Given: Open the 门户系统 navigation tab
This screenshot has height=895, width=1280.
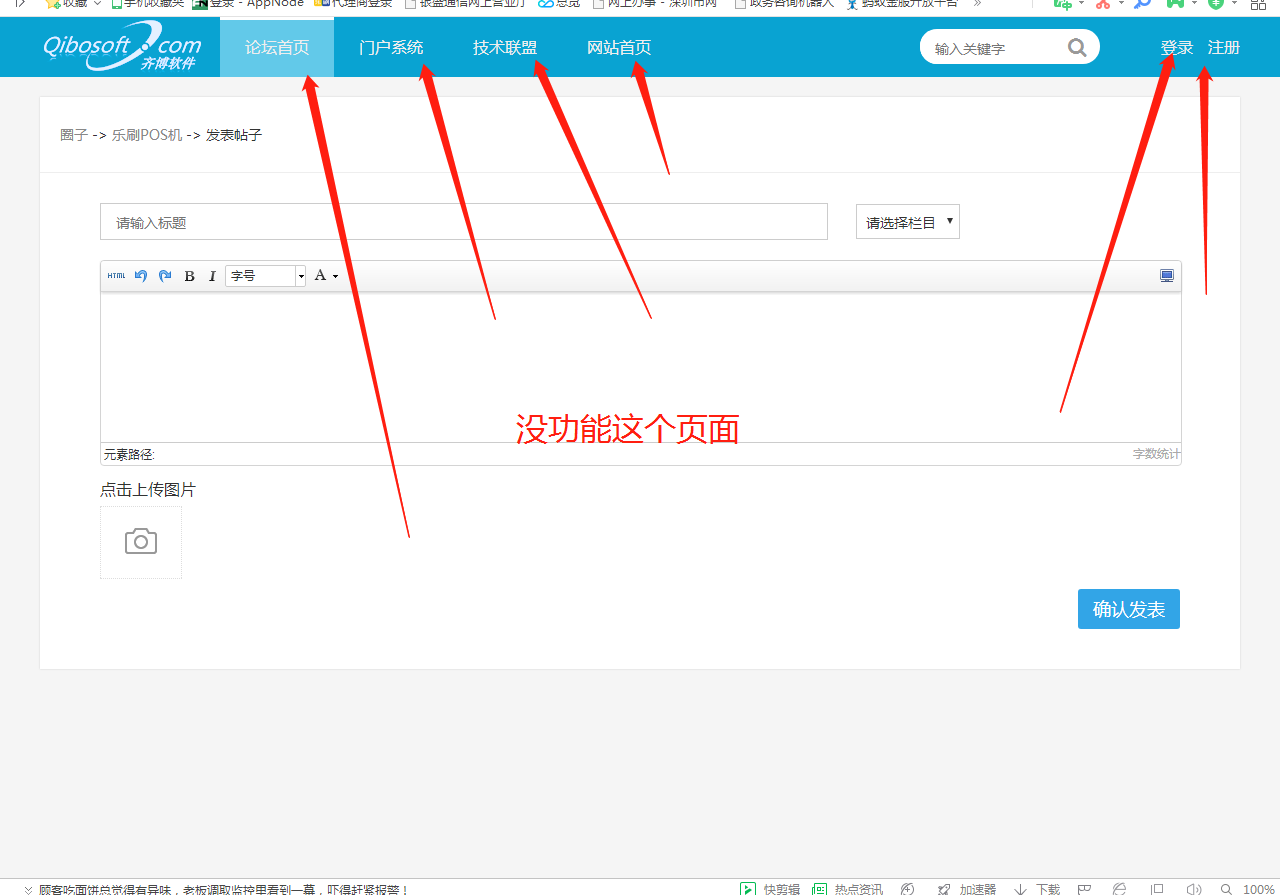Looking at the screenshot, I should 391,47.
